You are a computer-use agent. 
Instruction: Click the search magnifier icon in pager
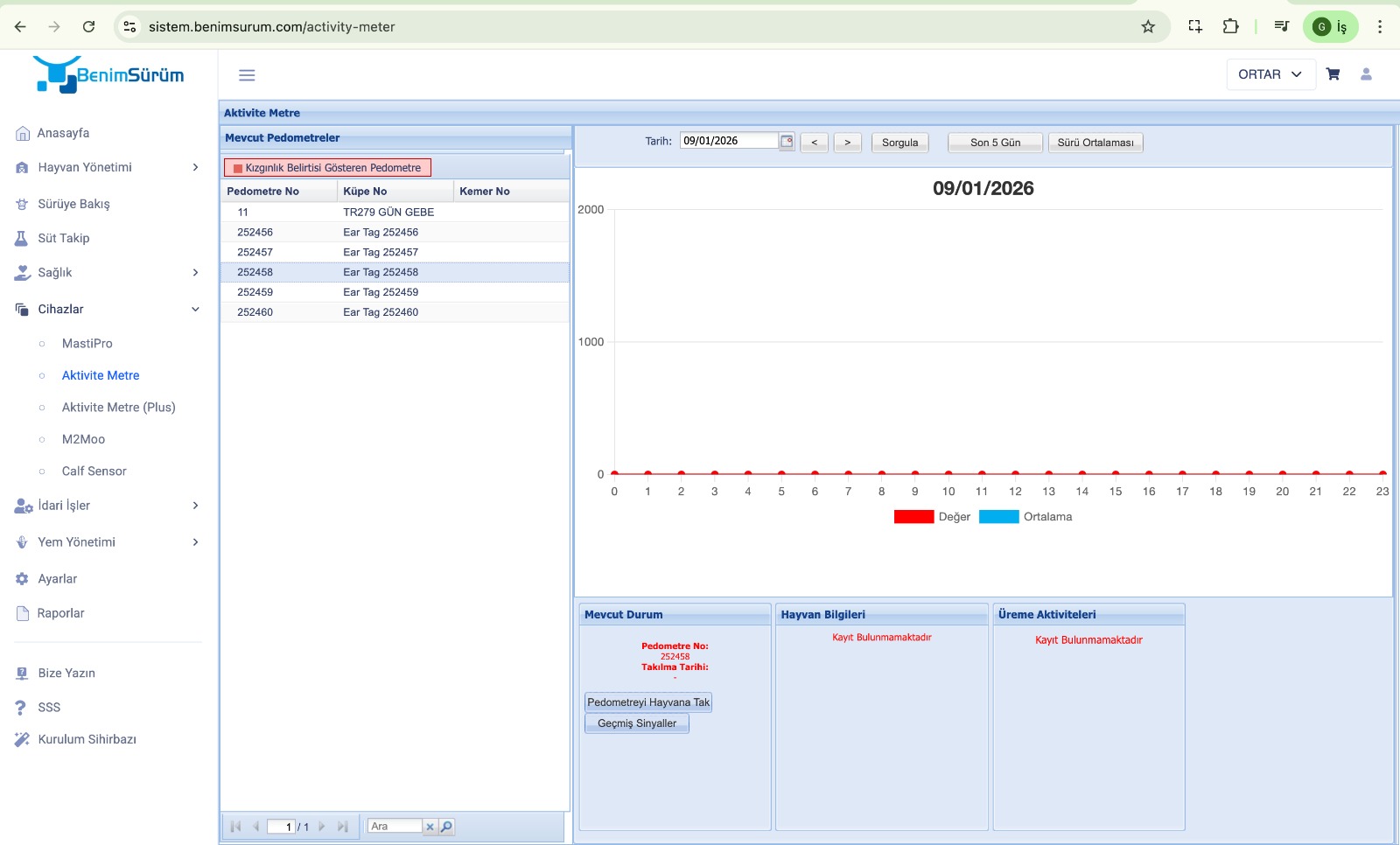[446, 827]
